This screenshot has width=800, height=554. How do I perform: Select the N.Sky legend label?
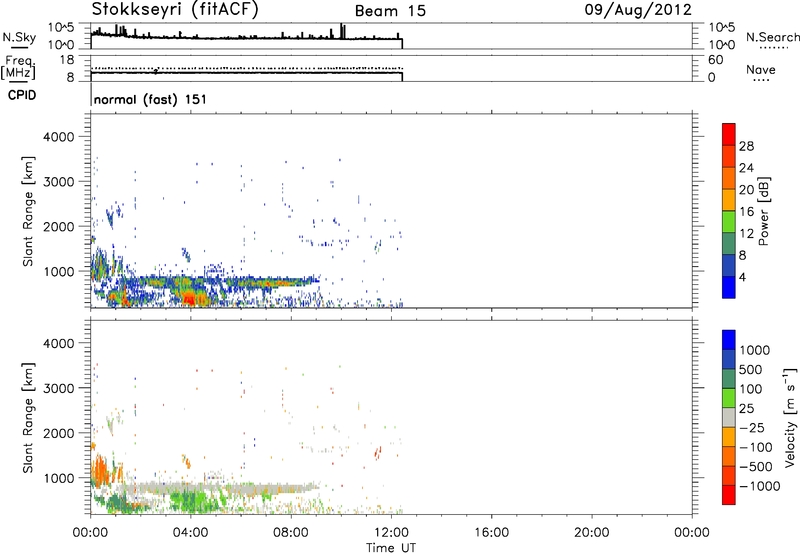[19, 37]
